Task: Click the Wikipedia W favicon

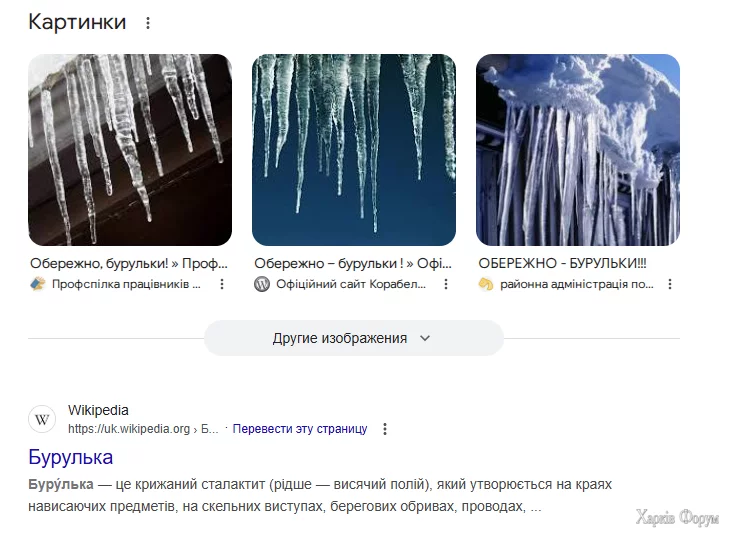Action: (42, 419)
